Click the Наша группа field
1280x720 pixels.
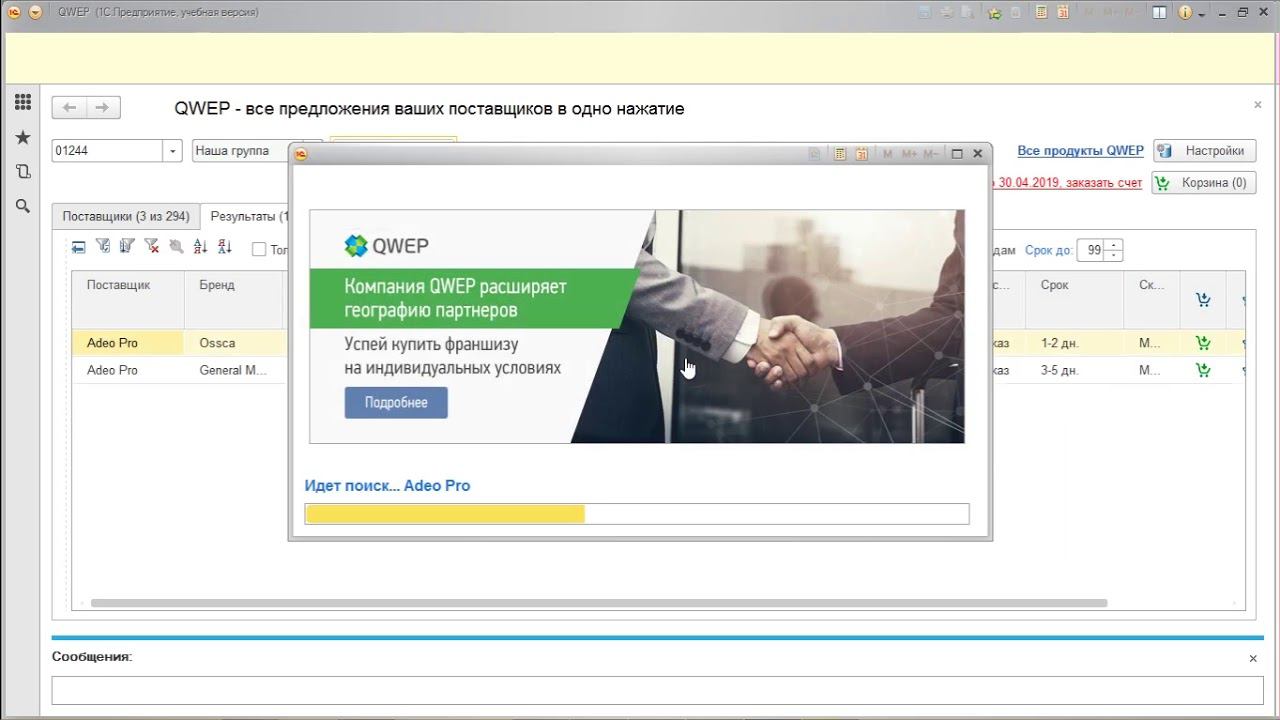coord(240,151)
